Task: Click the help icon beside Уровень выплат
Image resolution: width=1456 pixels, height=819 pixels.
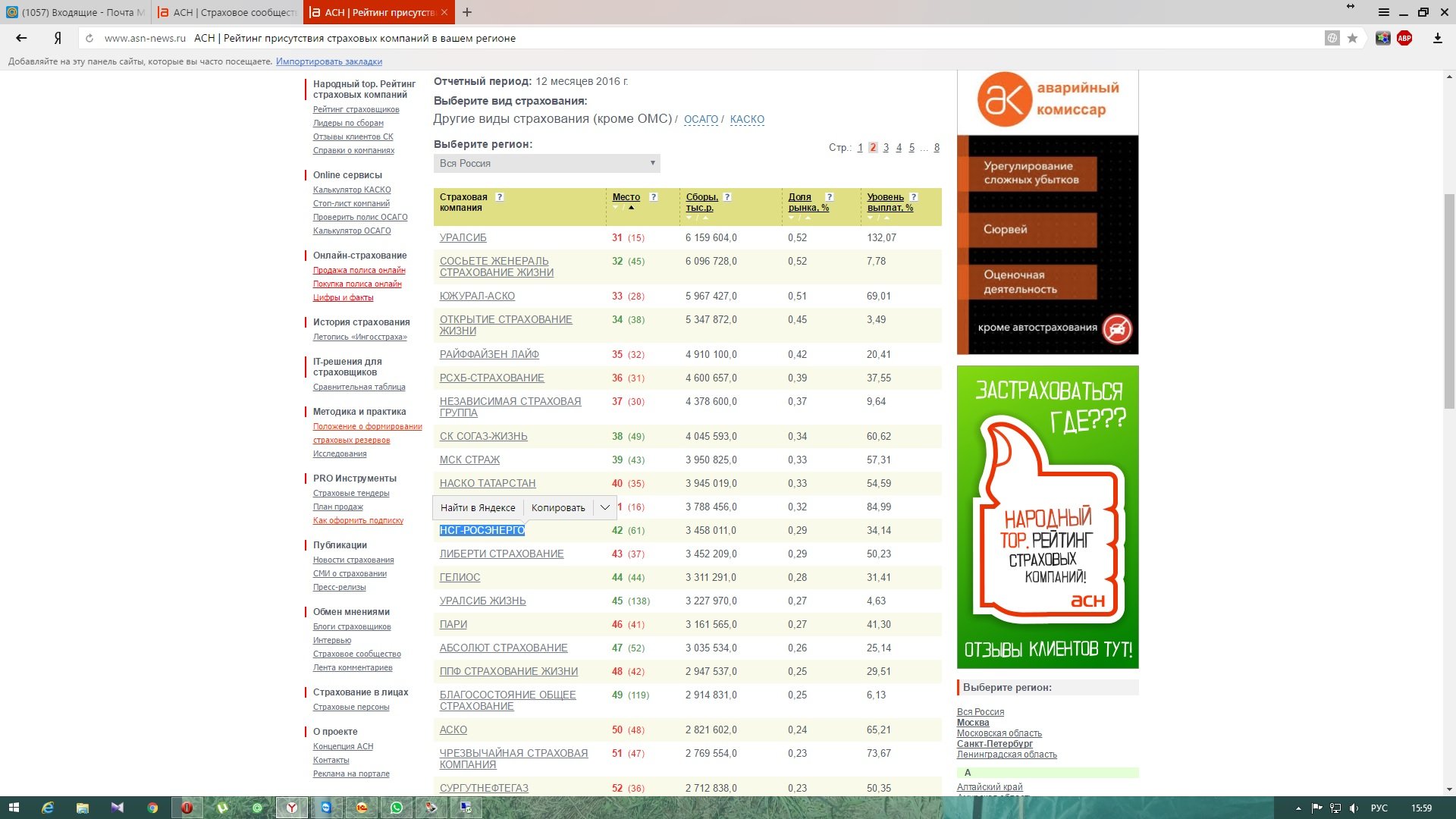Action: [913, 197]
